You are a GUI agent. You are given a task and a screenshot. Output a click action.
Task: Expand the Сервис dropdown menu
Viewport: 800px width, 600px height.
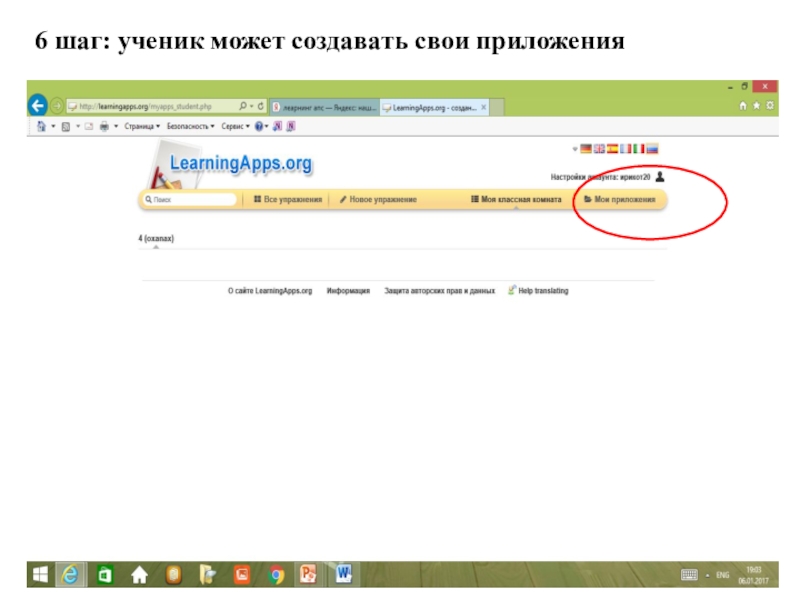click(235, 127)
